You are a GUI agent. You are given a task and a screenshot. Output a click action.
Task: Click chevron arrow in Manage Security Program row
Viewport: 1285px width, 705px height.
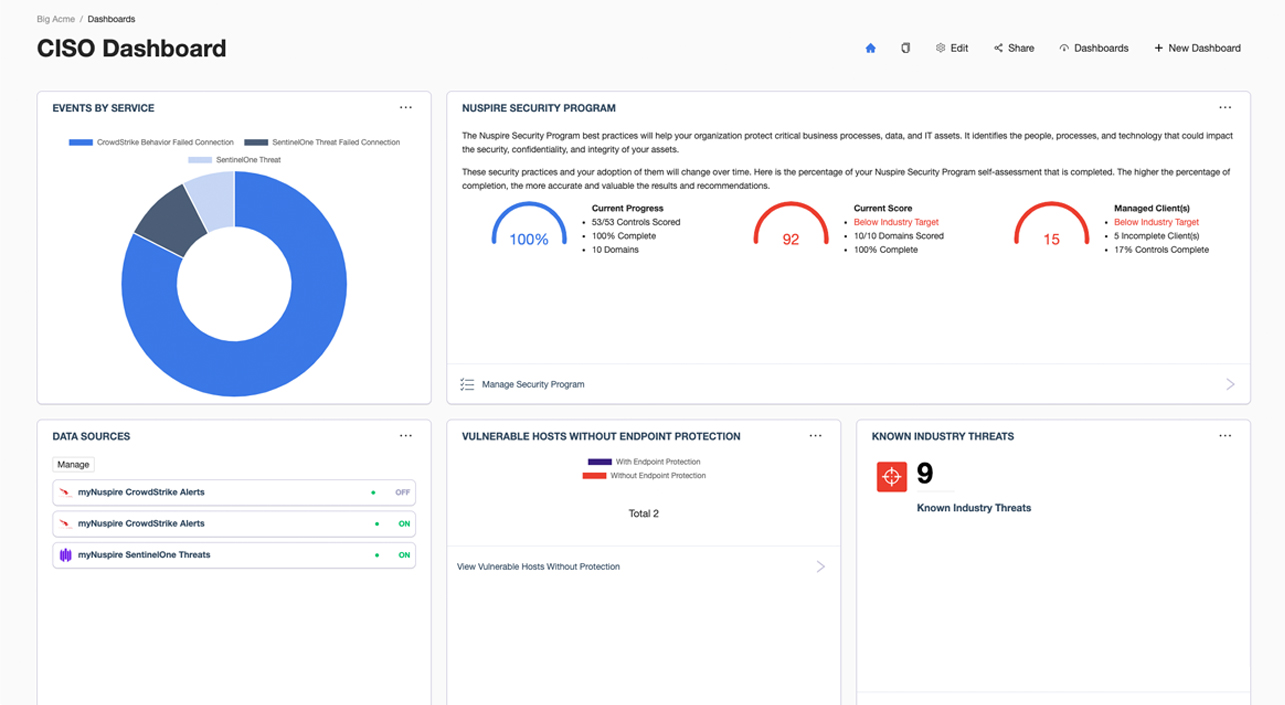(x=1230, y=384)
